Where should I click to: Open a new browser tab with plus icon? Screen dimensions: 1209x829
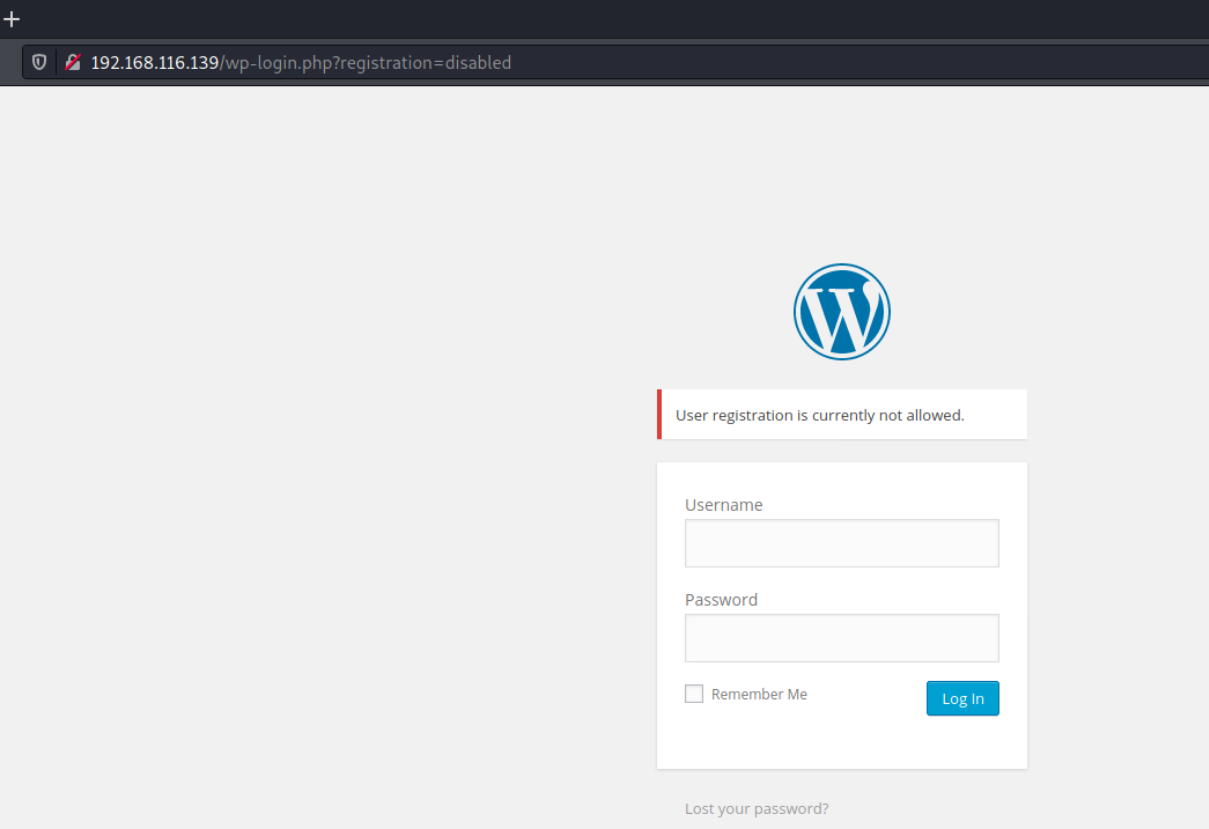coord(11,19)
